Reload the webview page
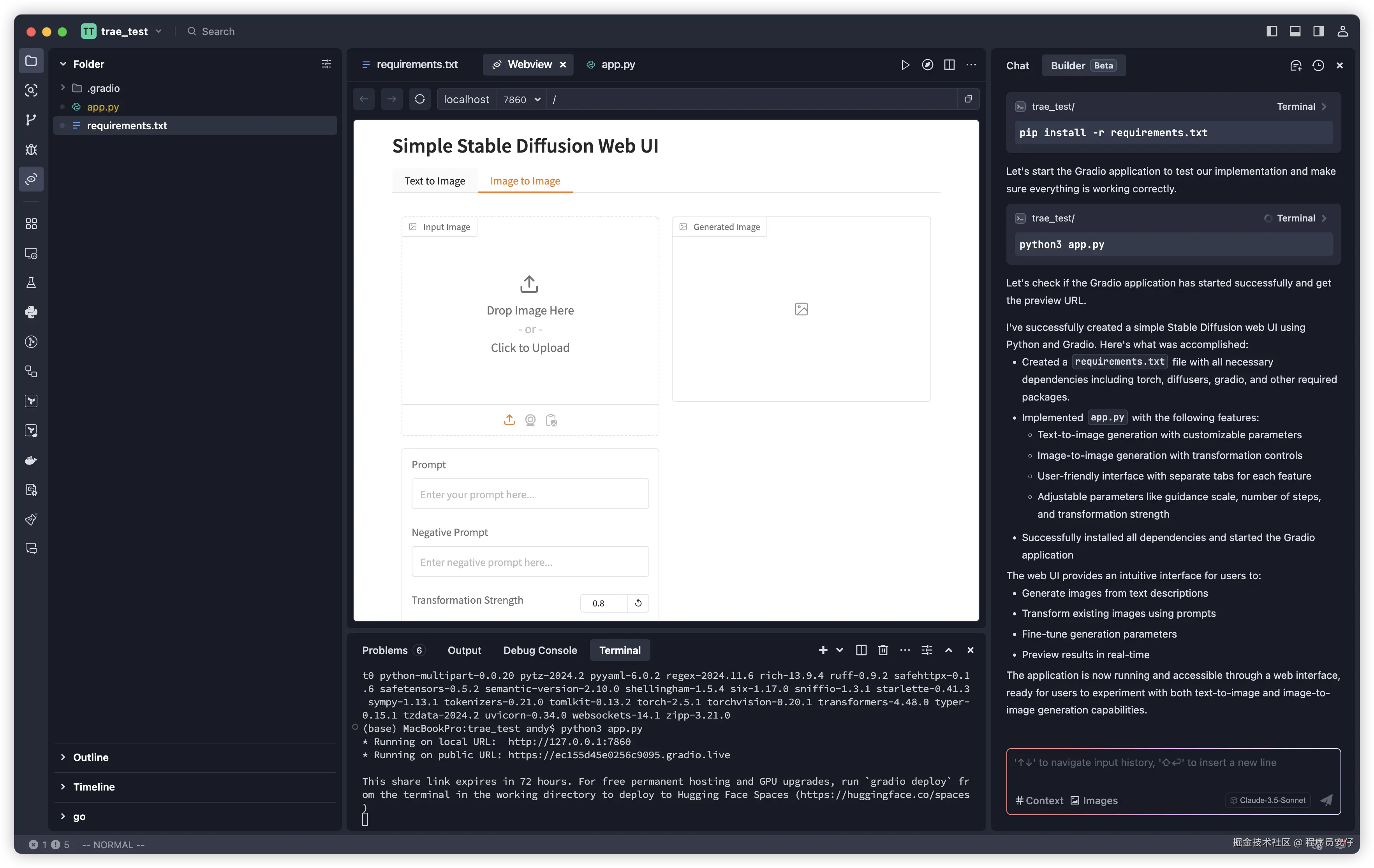 pos(420,99)
